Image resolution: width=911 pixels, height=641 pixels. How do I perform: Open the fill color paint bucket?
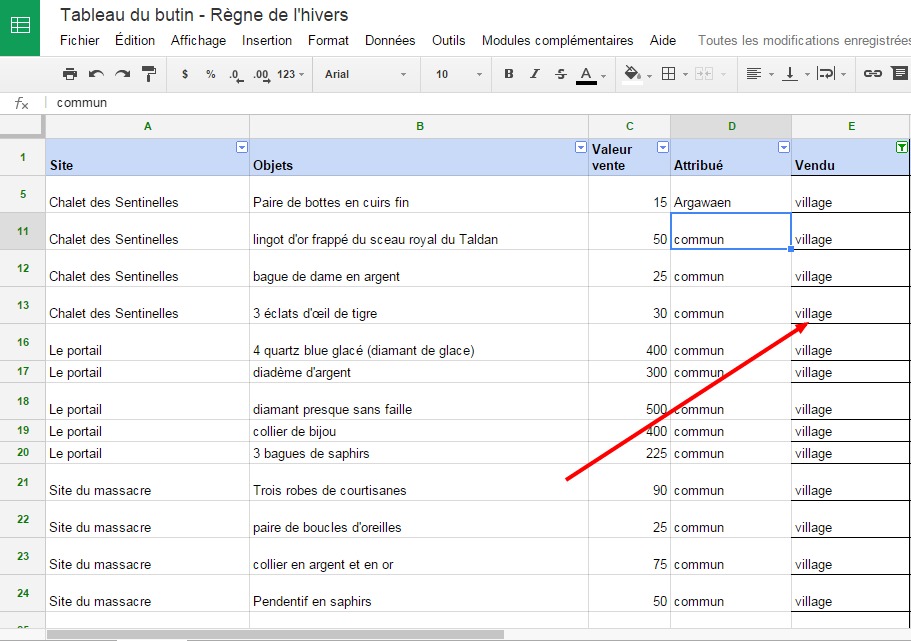632,74
